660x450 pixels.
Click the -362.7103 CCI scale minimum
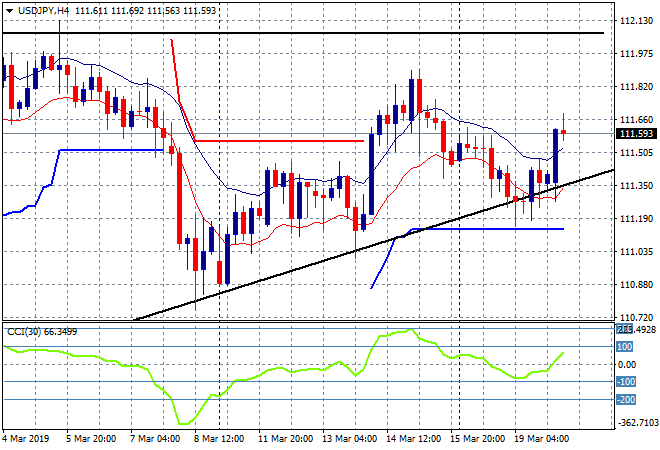[637, 423]
